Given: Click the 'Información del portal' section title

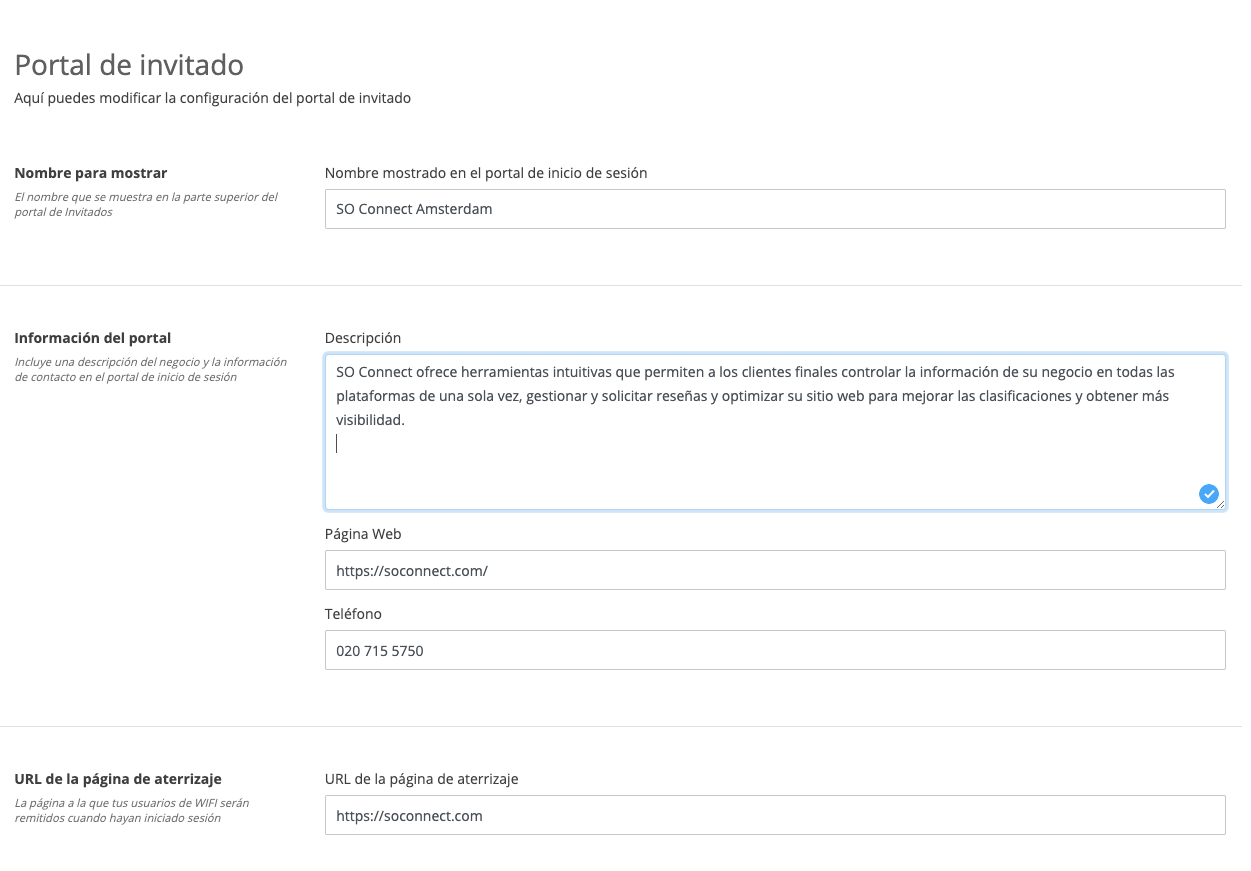Looking at the screenshot, I should click(x=93, y=338).
